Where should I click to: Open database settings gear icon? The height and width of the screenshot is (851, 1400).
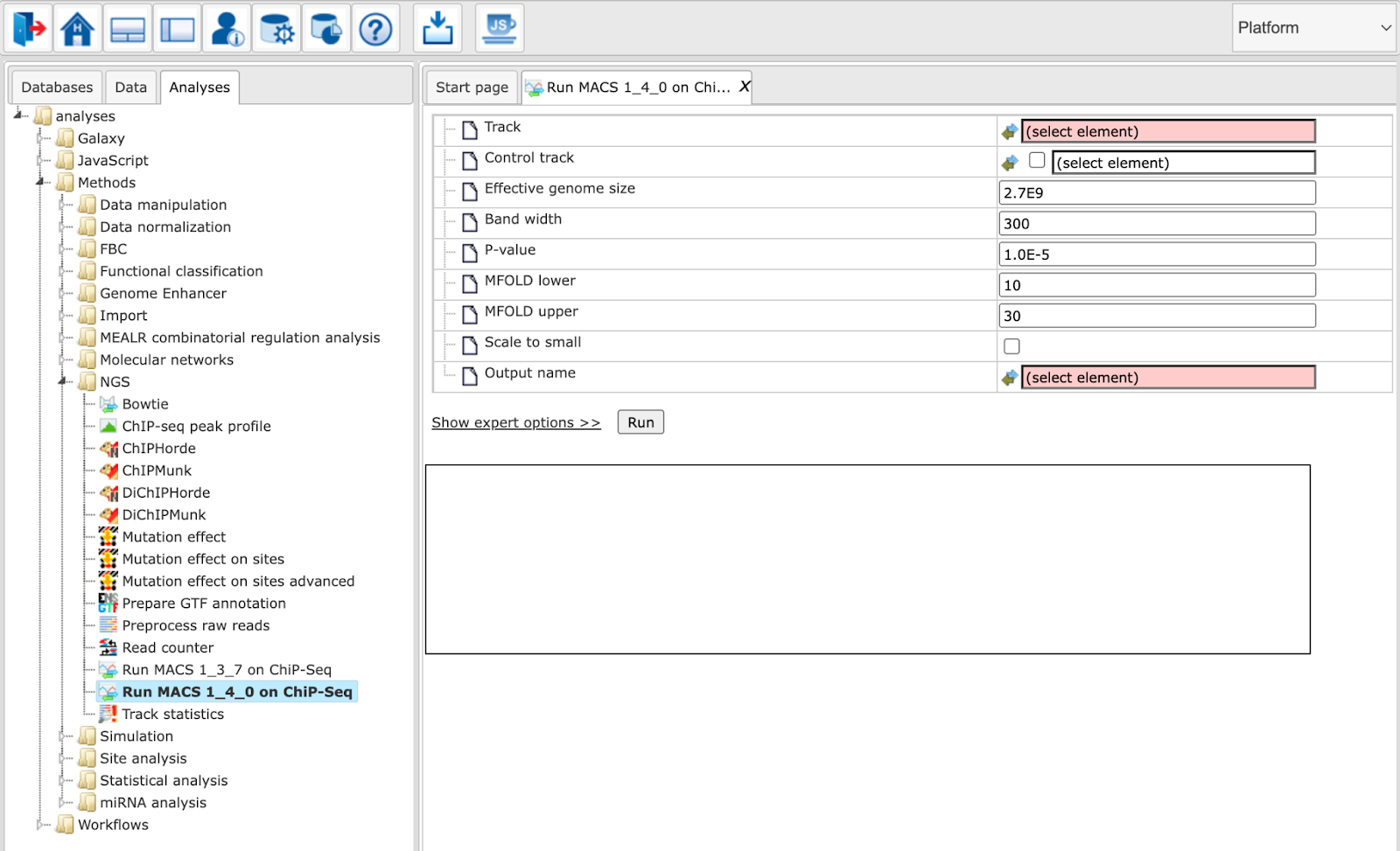pos(276,29)
